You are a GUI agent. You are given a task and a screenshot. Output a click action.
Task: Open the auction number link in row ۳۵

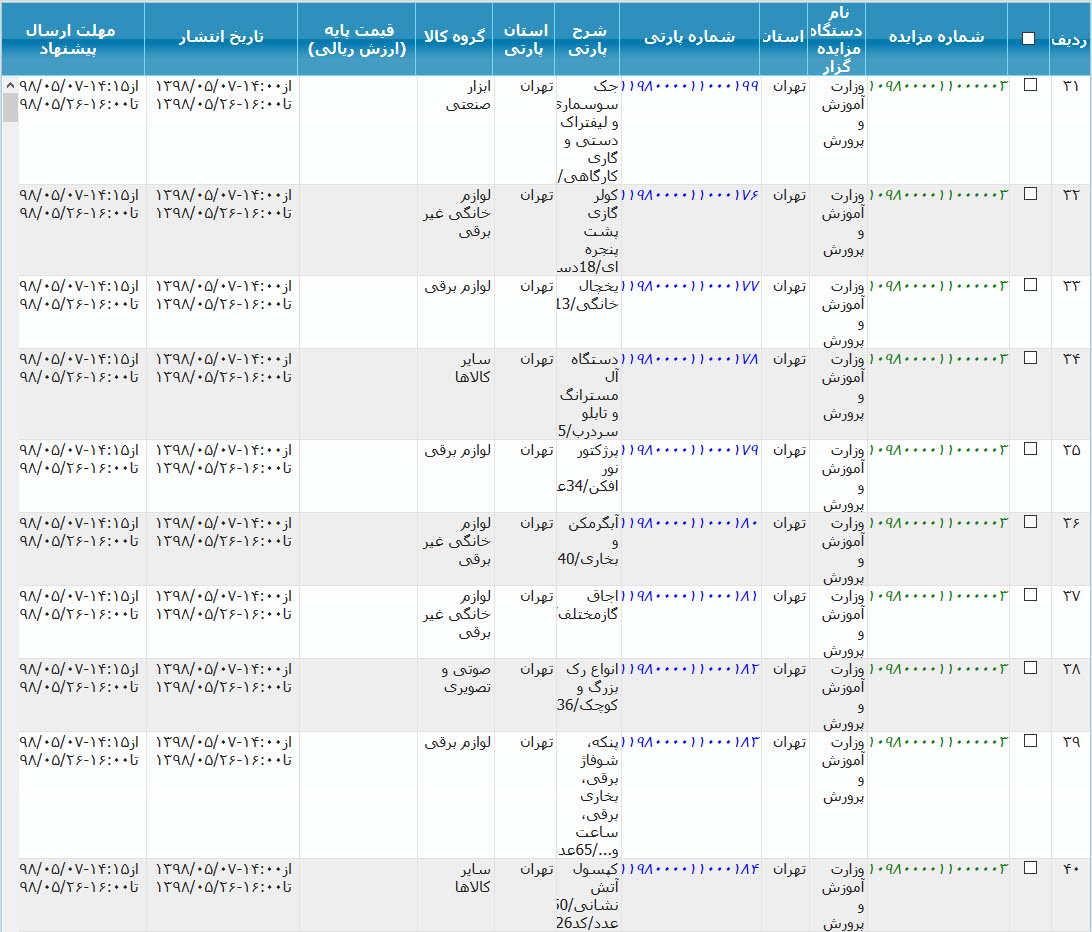[939, 450]
